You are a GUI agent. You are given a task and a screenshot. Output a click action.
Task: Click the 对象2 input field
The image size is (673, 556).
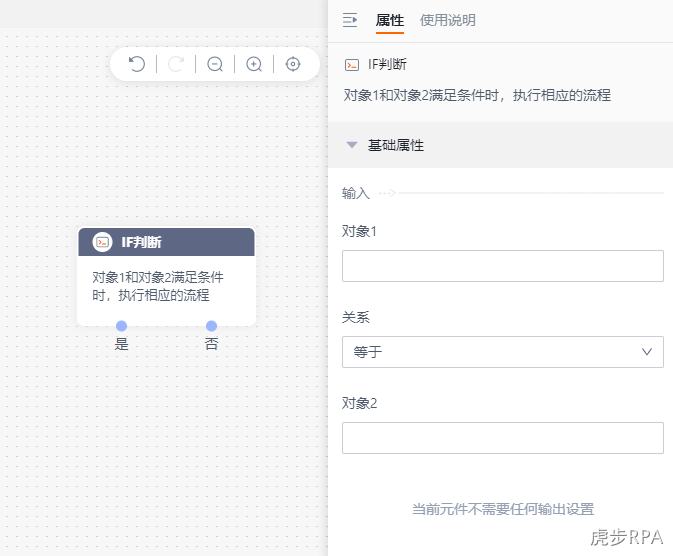pos(503,438)
